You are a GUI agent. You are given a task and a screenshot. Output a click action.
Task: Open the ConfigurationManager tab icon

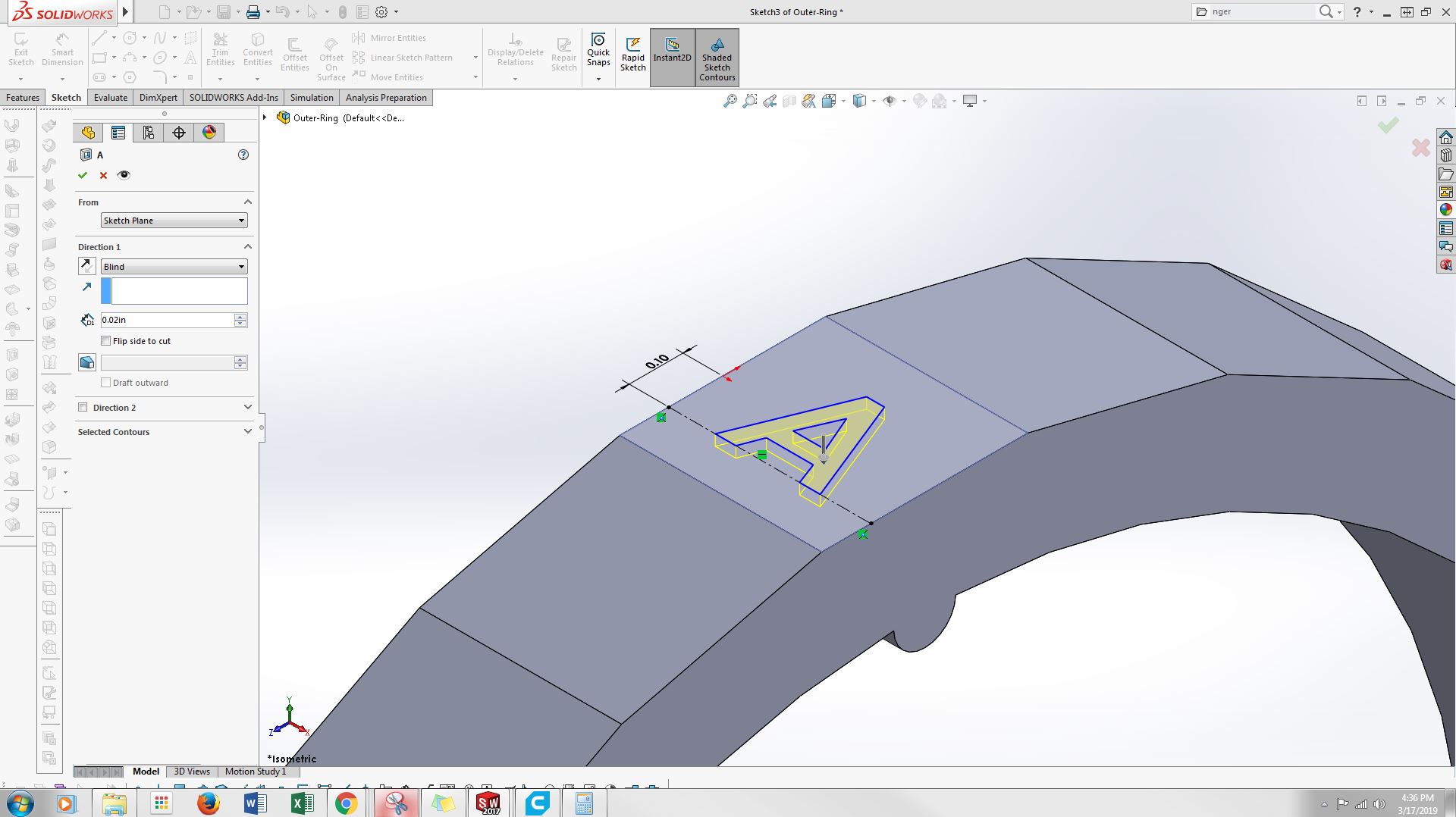point(149,133)
